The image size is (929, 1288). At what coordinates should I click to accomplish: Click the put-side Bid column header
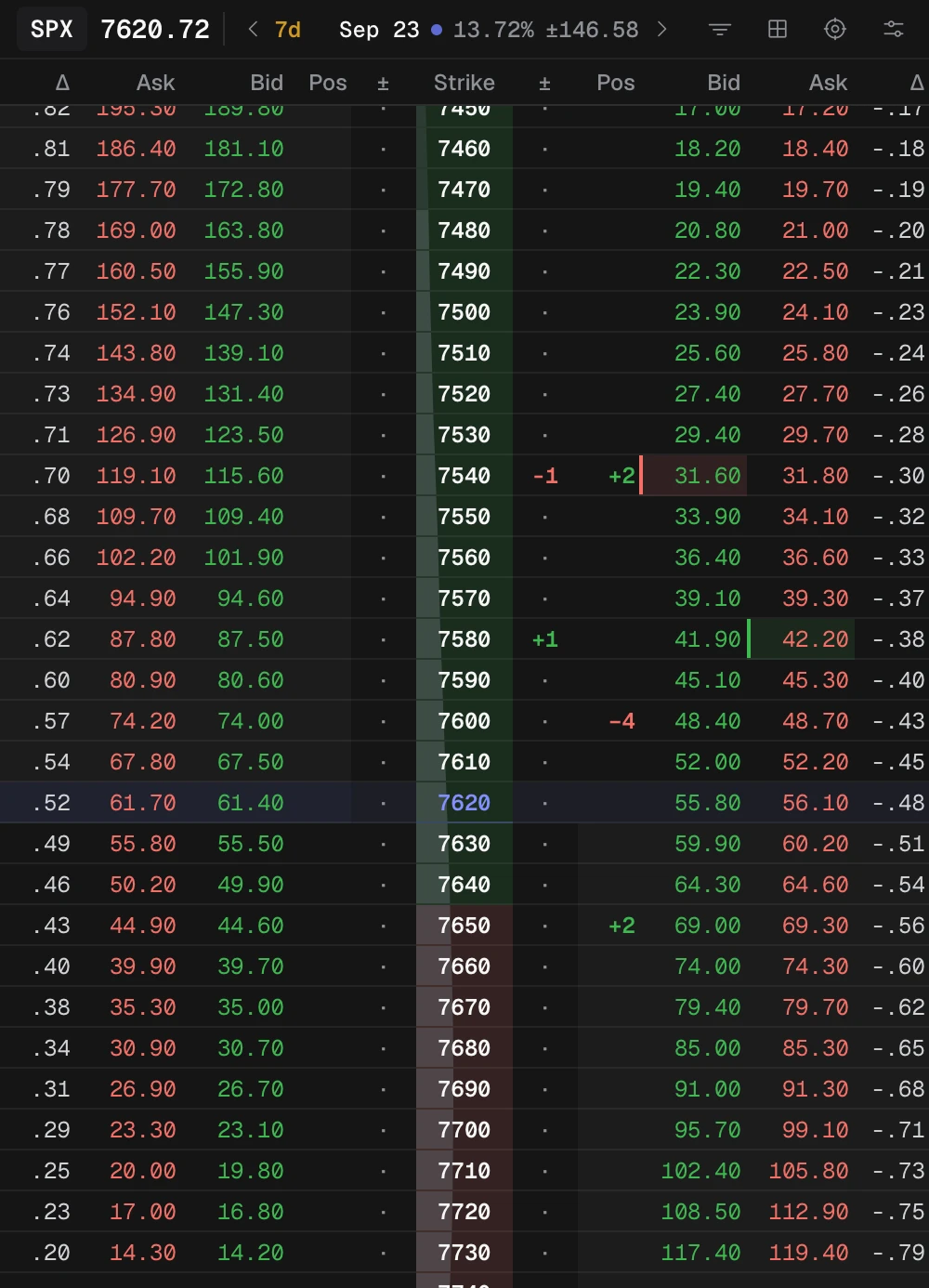(724, 83)
